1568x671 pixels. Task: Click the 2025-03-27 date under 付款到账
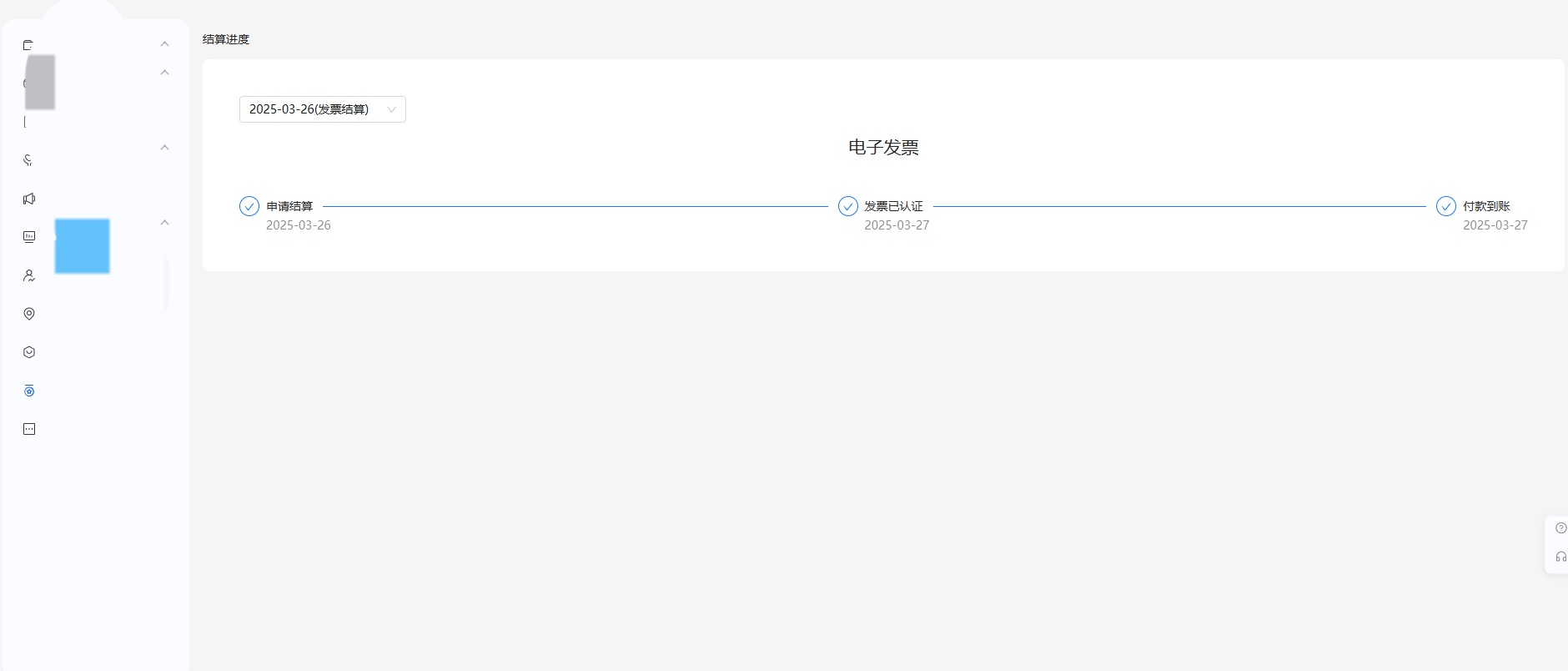click(1495, 225)
